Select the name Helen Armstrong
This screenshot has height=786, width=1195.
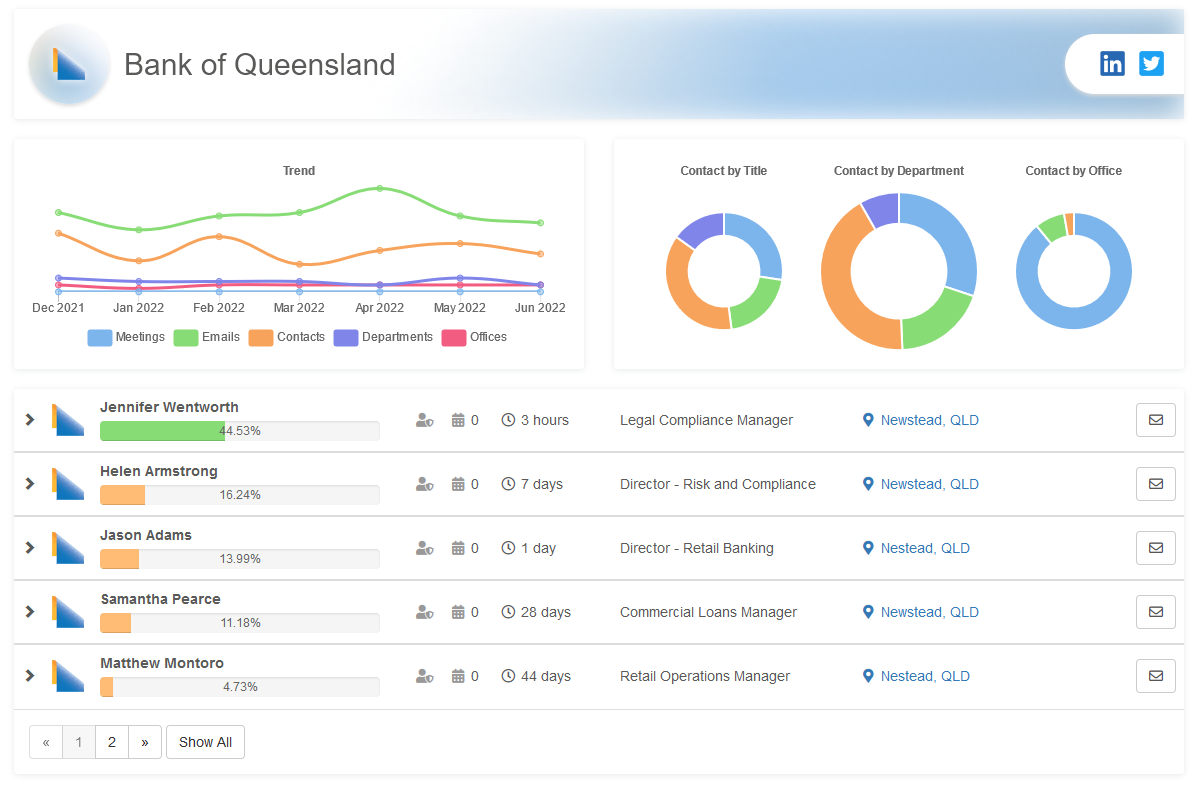159,471
